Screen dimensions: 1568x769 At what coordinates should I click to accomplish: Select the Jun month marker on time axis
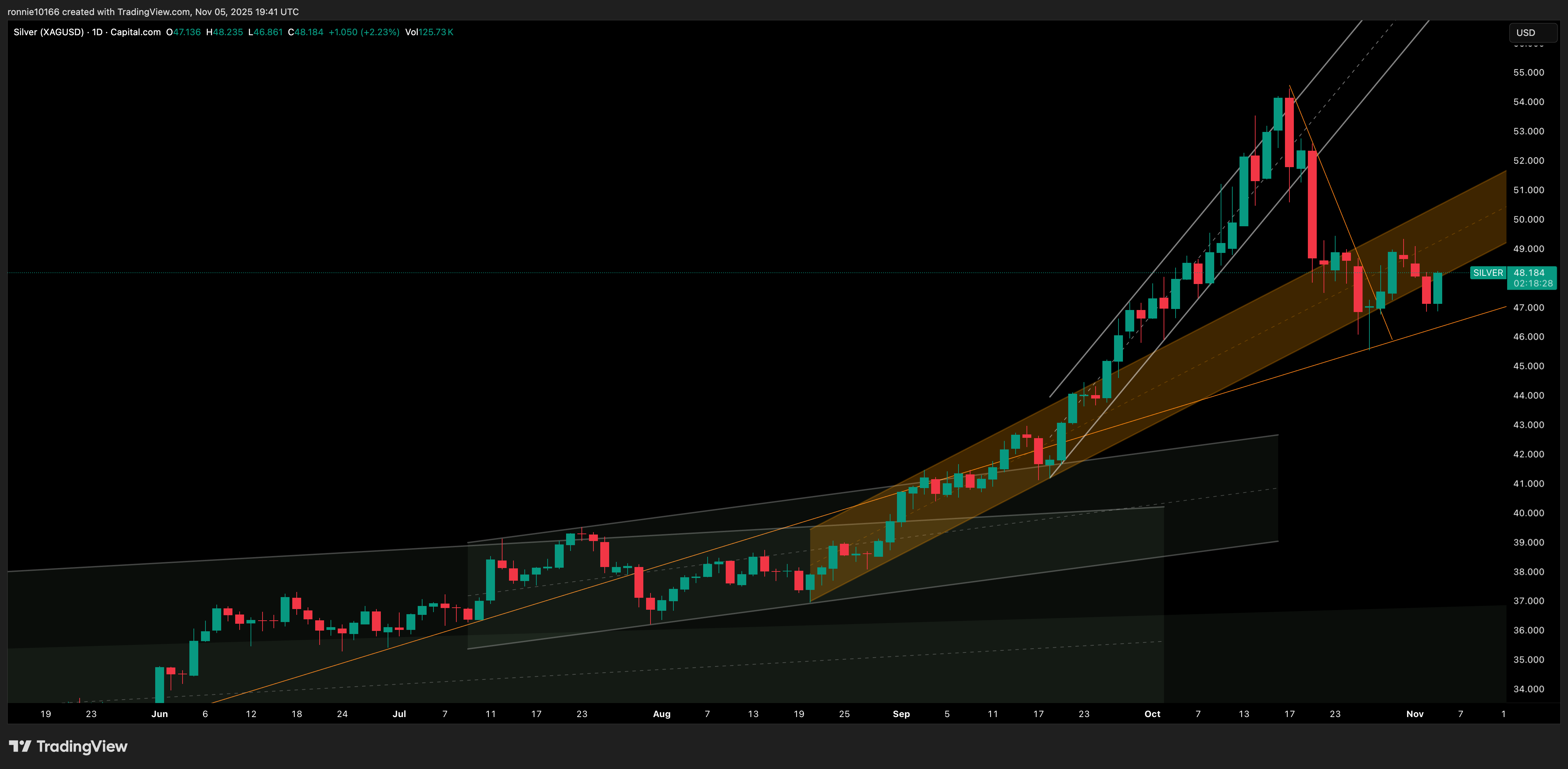click(x=160, y=714)
